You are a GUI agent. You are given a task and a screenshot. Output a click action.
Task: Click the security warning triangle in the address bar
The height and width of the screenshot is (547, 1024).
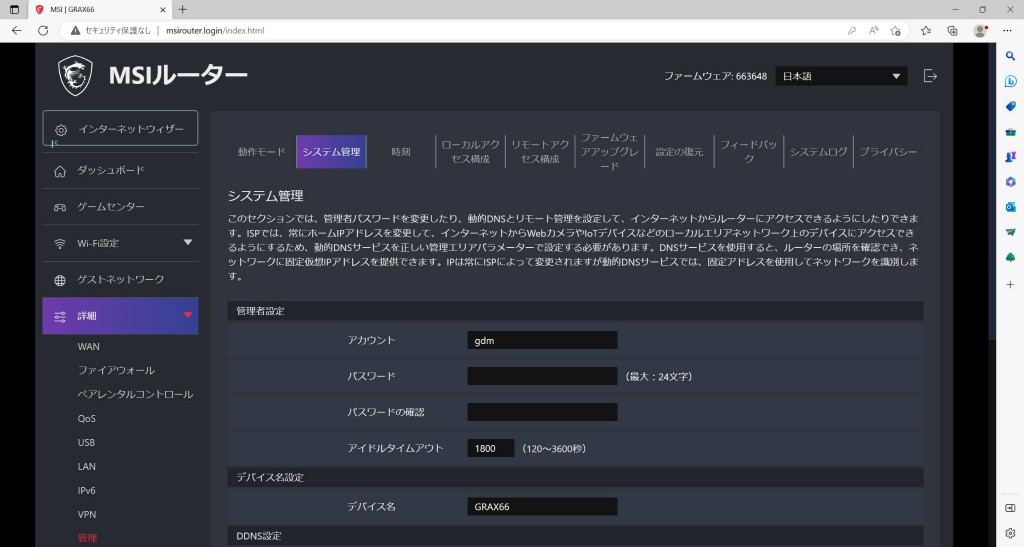tap(76, 31)
